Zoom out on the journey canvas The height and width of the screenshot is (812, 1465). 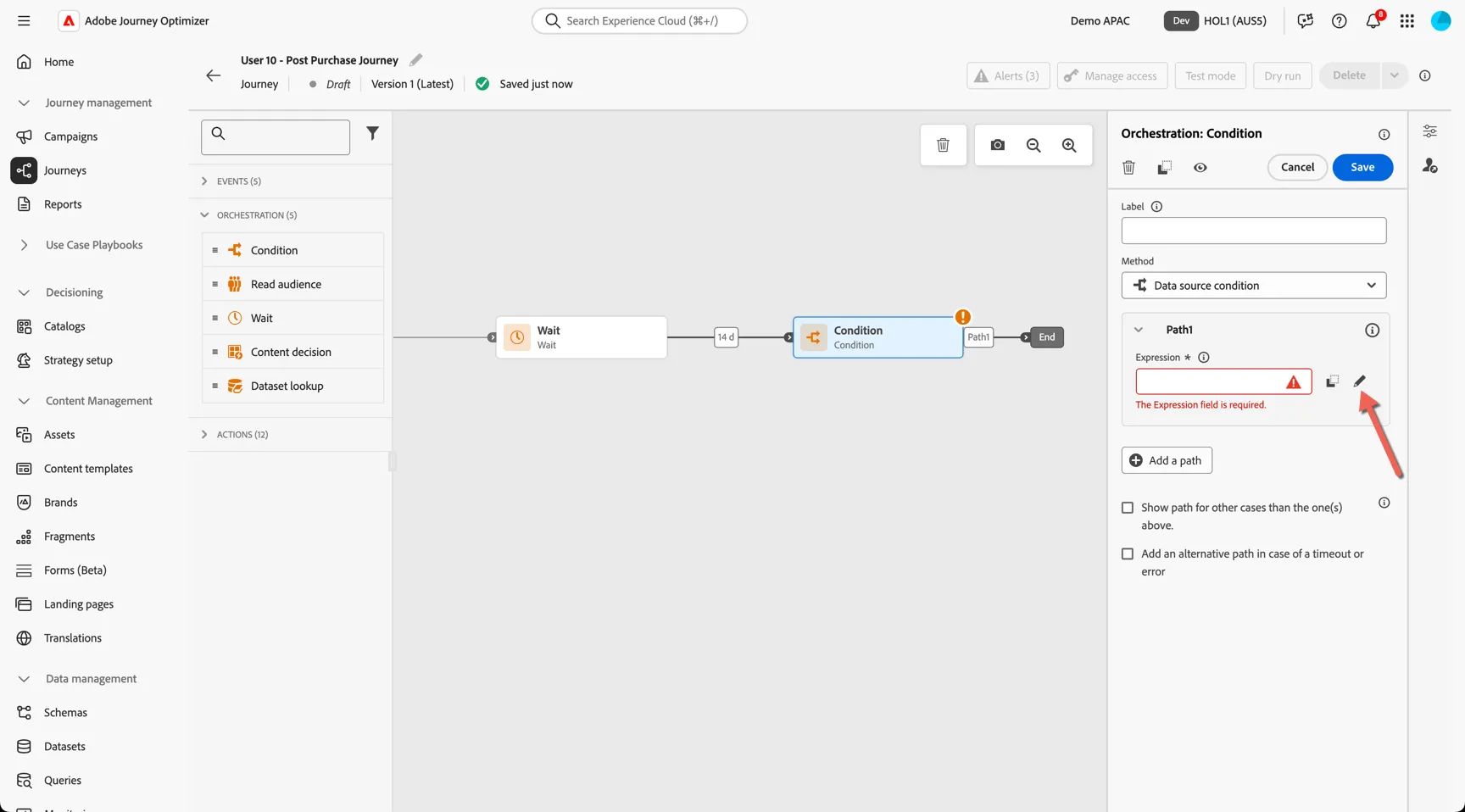click(x=1033, y=145)
